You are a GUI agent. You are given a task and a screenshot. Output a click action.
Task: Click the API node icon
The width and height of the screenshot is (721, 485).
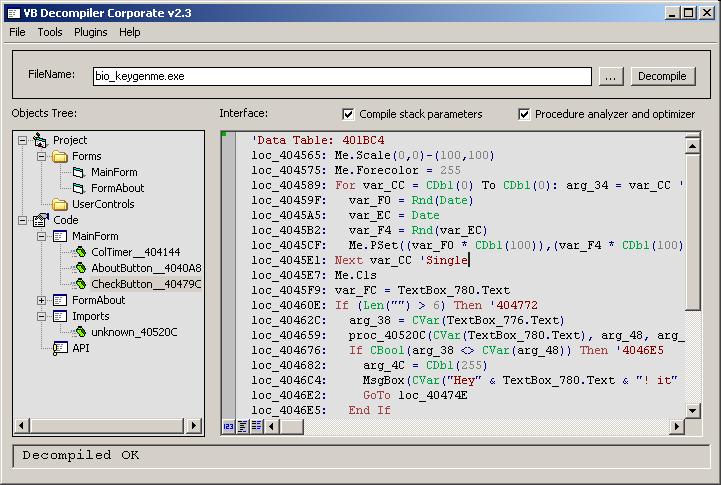[x=60, y=348]
